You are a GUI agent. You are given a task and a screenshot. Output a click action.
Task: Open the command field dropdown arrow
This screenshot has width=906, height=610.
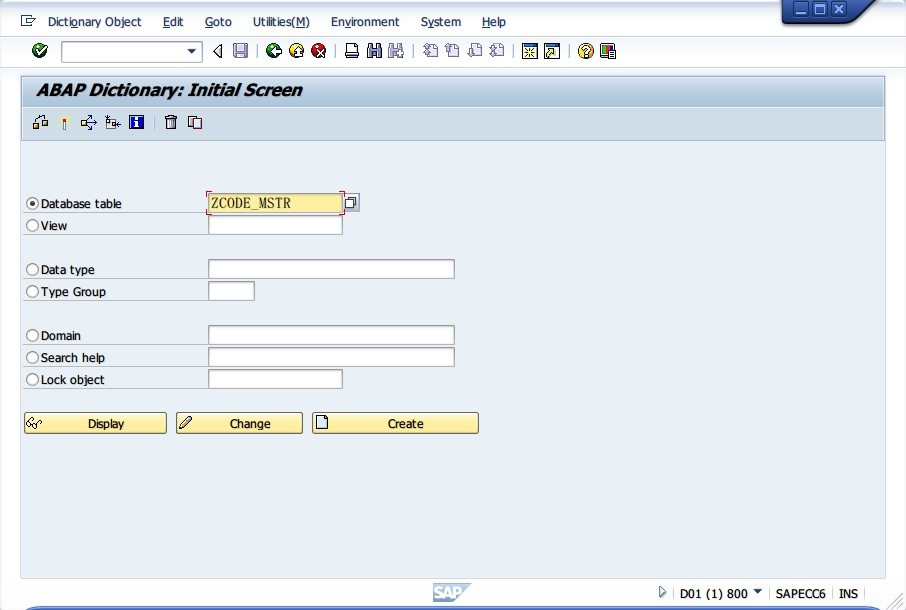tap(192, 51)
